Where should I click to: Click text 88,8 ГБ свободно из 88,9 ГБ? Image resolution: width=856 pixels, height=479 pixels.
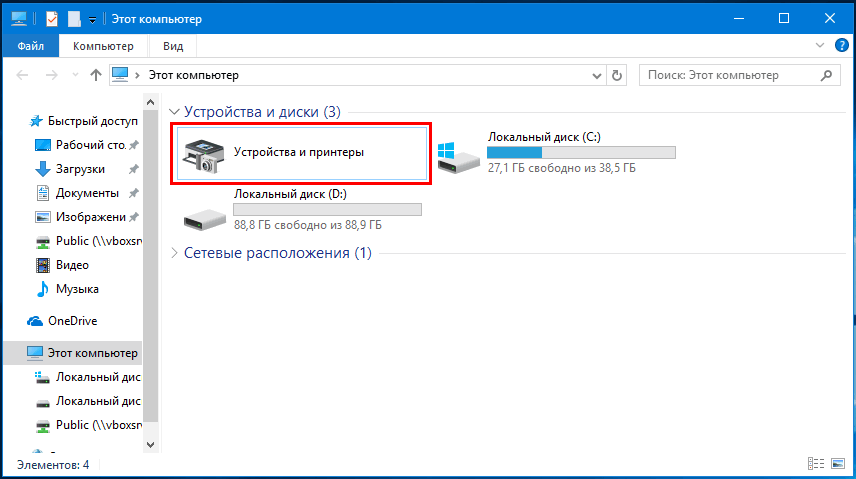pyautogui.click(x=308, y=225)
